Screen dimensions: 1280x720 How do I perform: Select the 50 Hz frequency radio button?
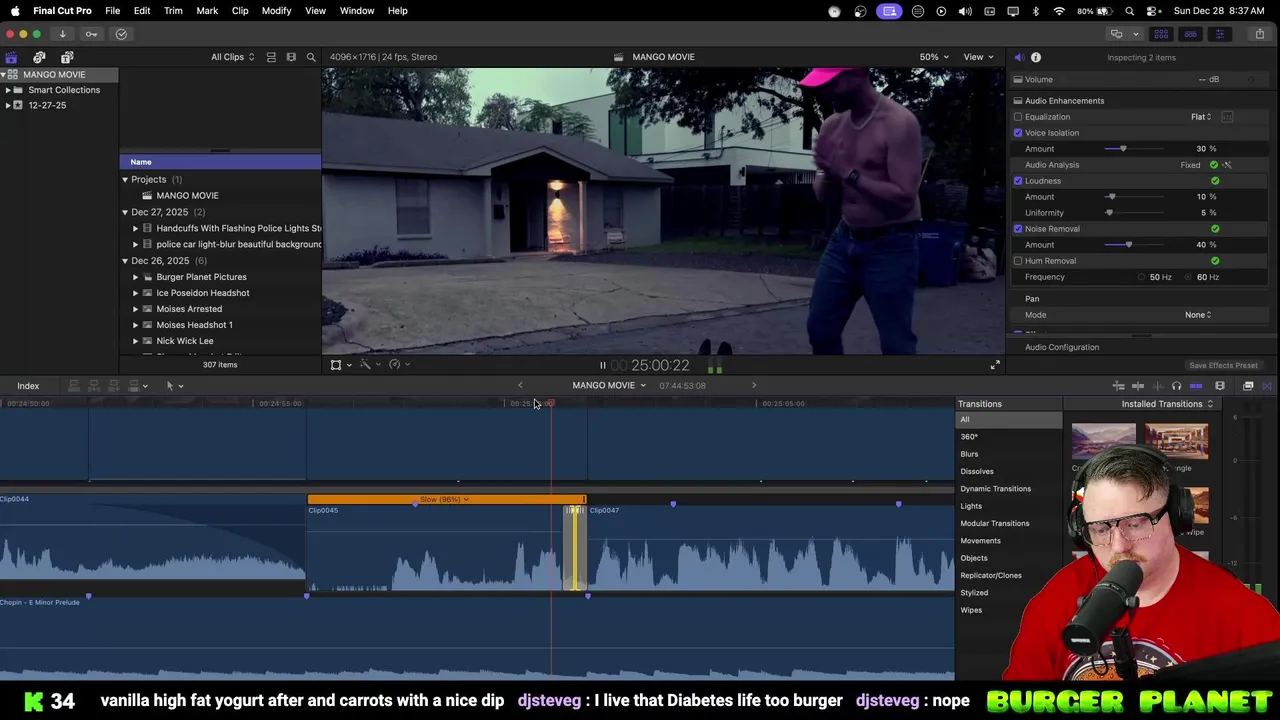click(x=1141, y=277)
